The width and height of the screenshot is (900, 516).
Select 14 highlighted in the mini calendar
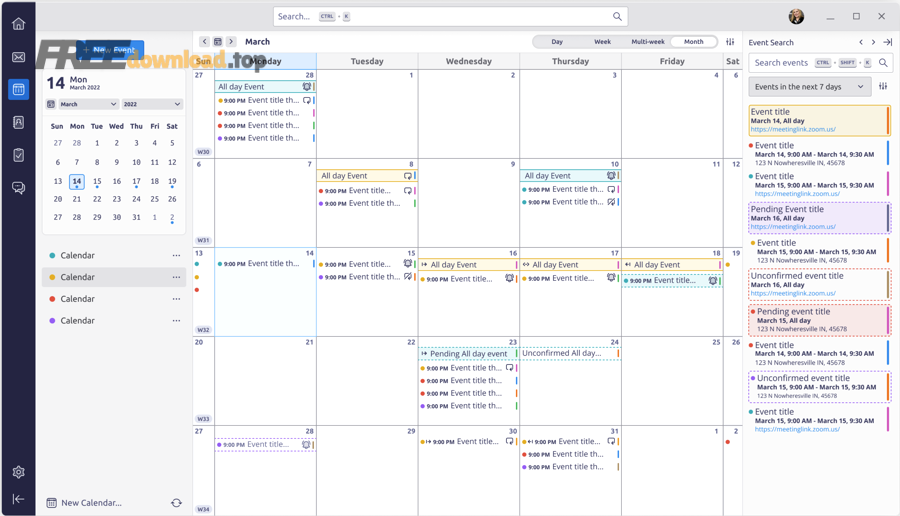(x=77, y=181)
